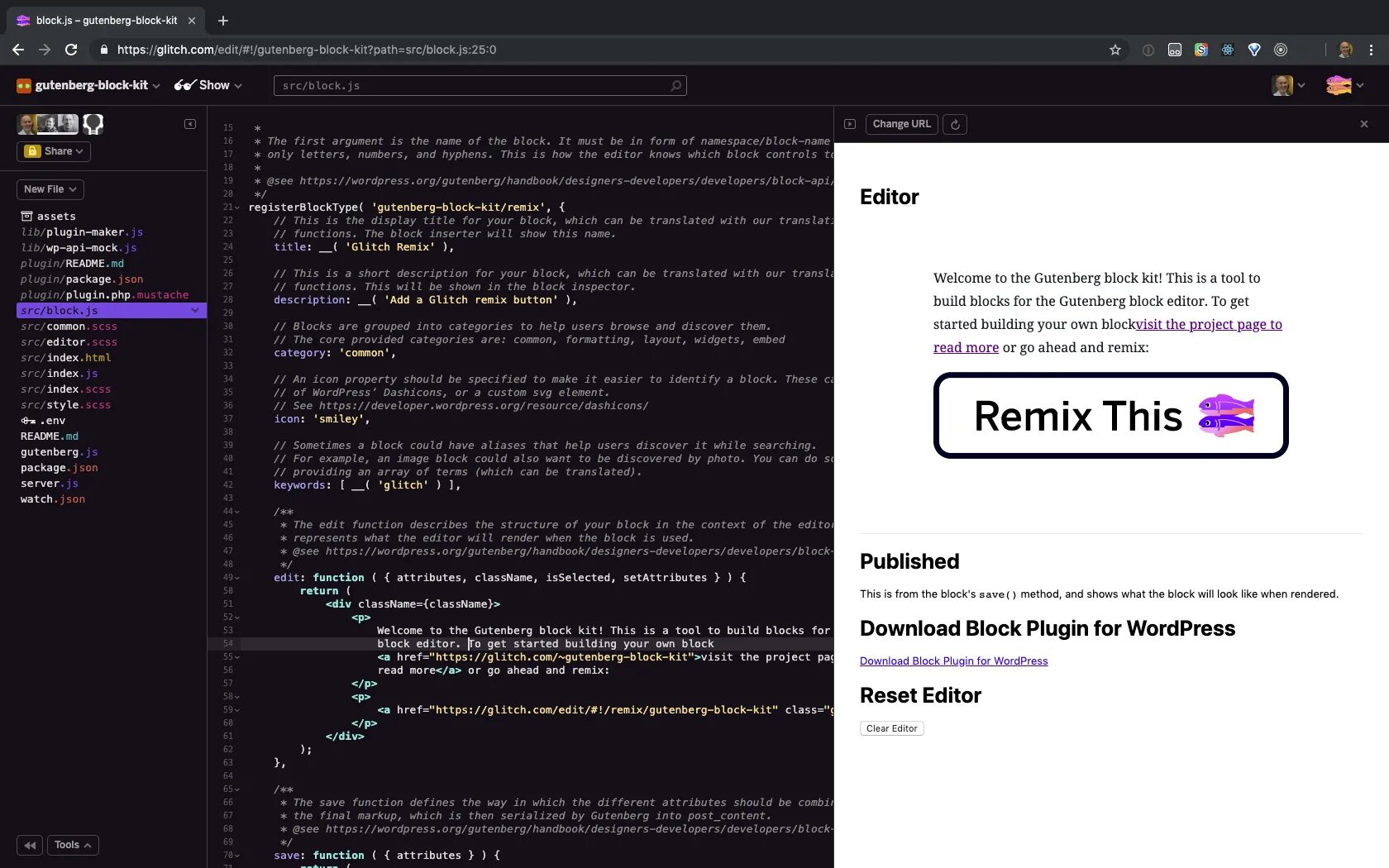Click the Clear Editor button
1389x868 pixels.
[892, 728]
